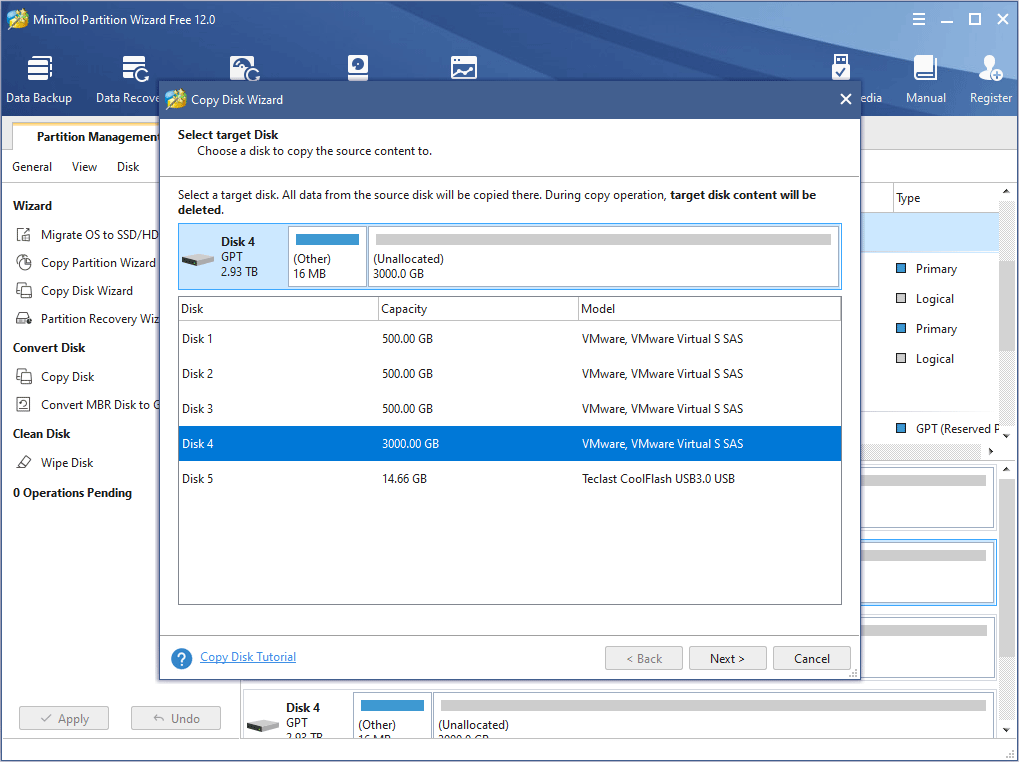Click the partition list scroll-down arrow
Screen dimensions: 1019x762
point(1006,435)
